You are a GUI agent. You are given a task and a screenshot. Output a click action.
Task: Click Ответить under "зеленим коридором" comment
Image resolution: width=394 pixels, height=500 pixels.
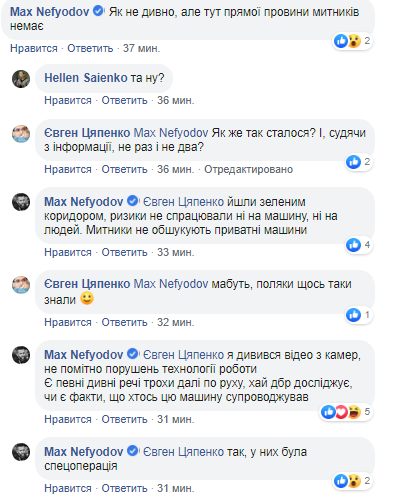coord(124,252)
